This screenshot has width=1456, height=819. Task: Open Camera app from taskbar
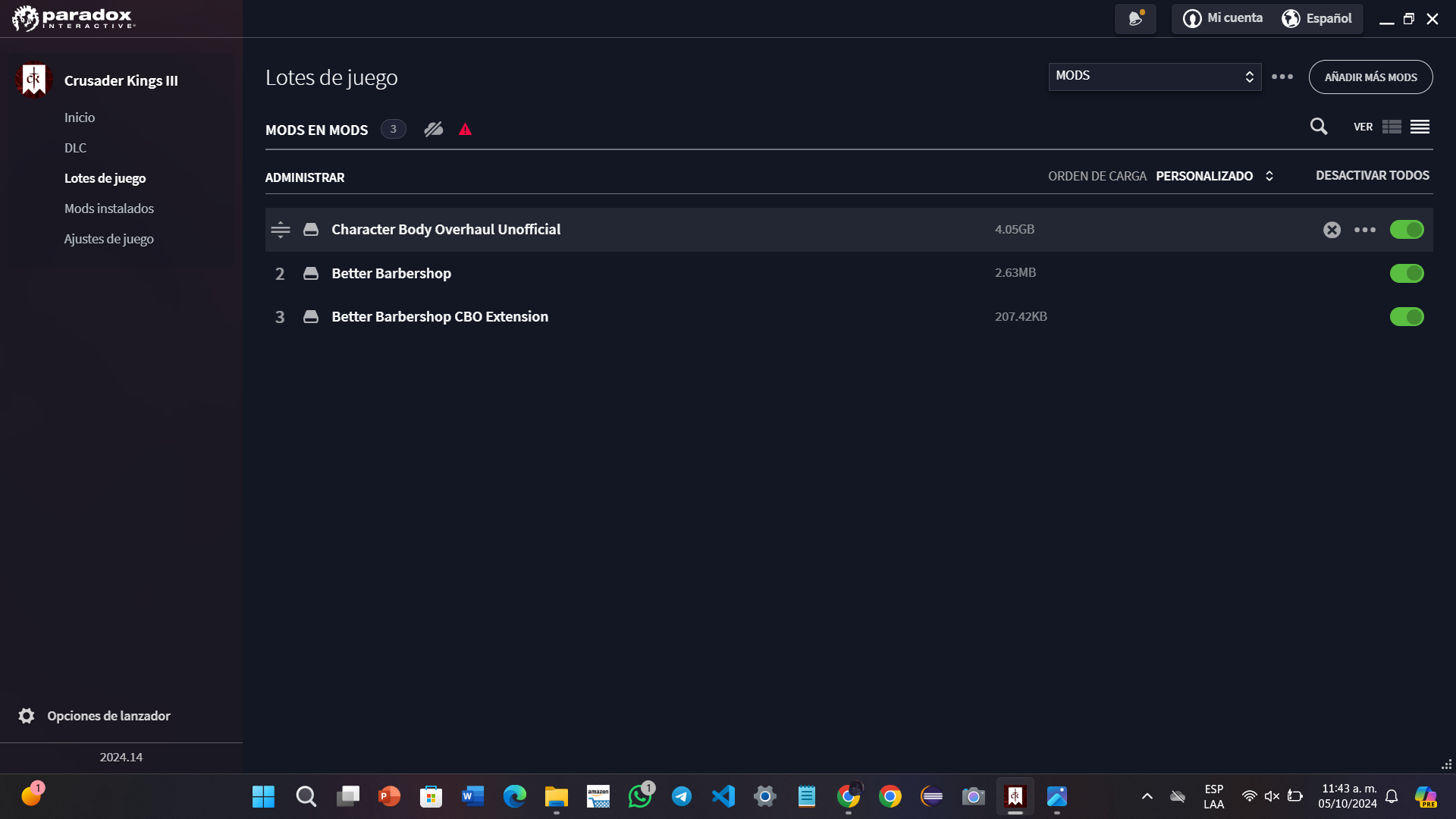click(974, 796)
